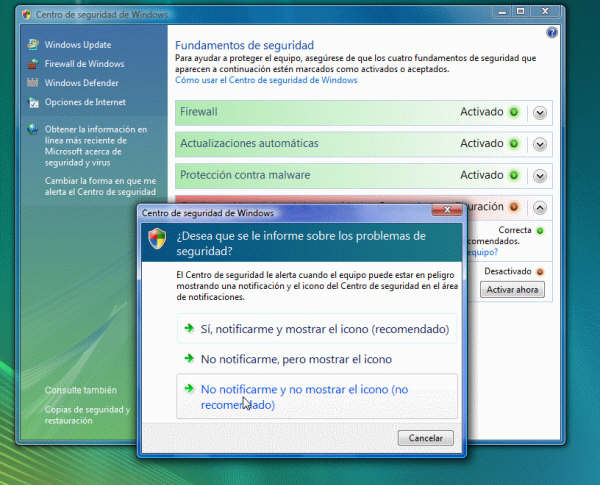Click the globe icon beside Obtener la información
This screenshot has height=485, width=600.
tap(33, 129)
